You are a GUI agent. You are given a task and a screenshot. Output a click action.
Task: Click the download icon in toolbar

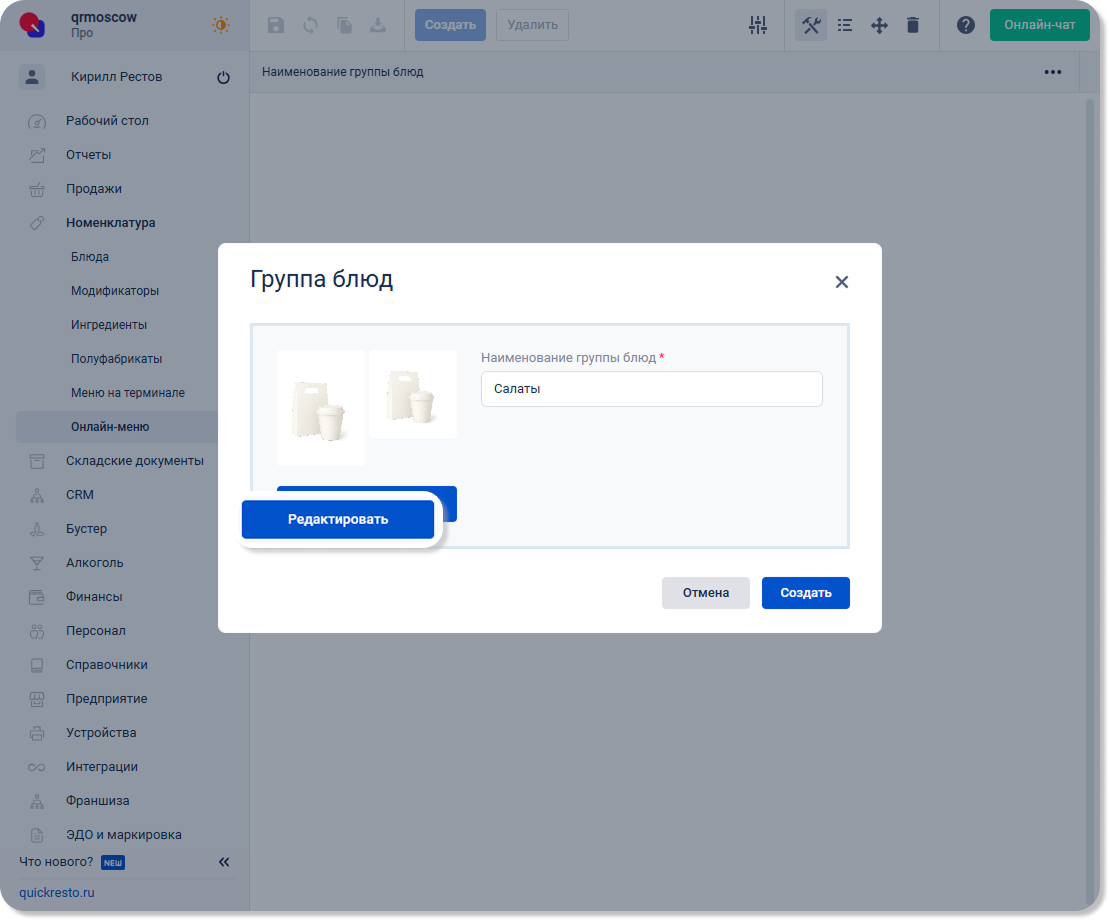[378, 25]
